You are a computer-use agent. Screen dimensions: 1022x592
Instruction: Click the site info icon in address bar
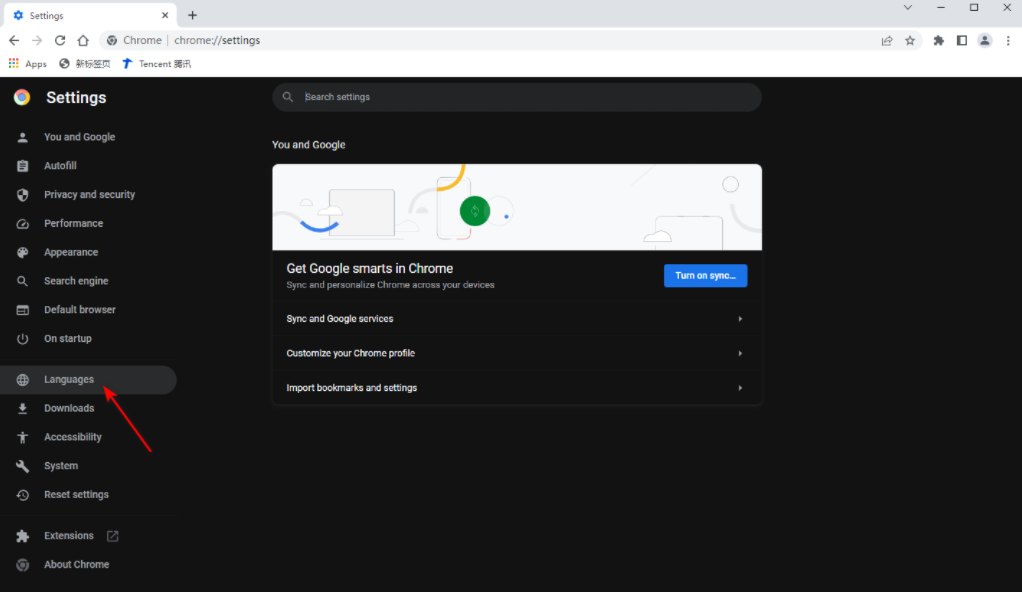click(x=112, y=40)
